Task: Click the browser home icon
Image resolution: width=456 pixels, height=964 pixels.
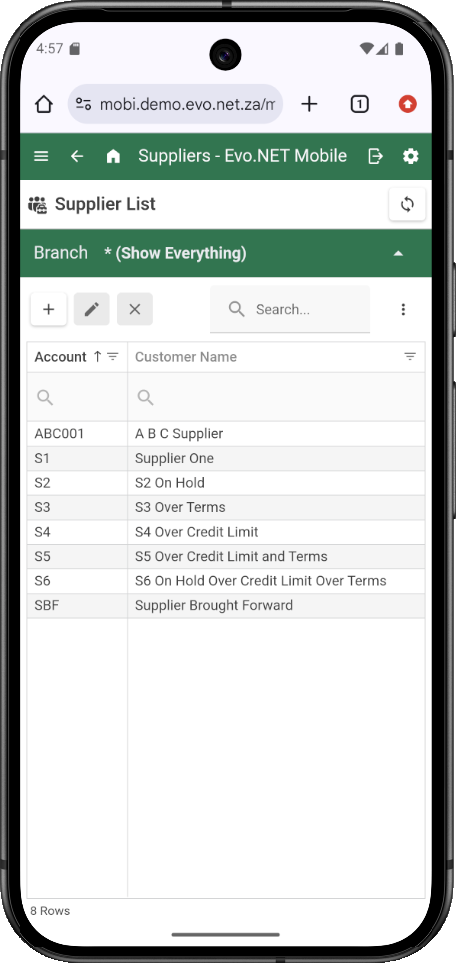Action: [x=44, y=105]
